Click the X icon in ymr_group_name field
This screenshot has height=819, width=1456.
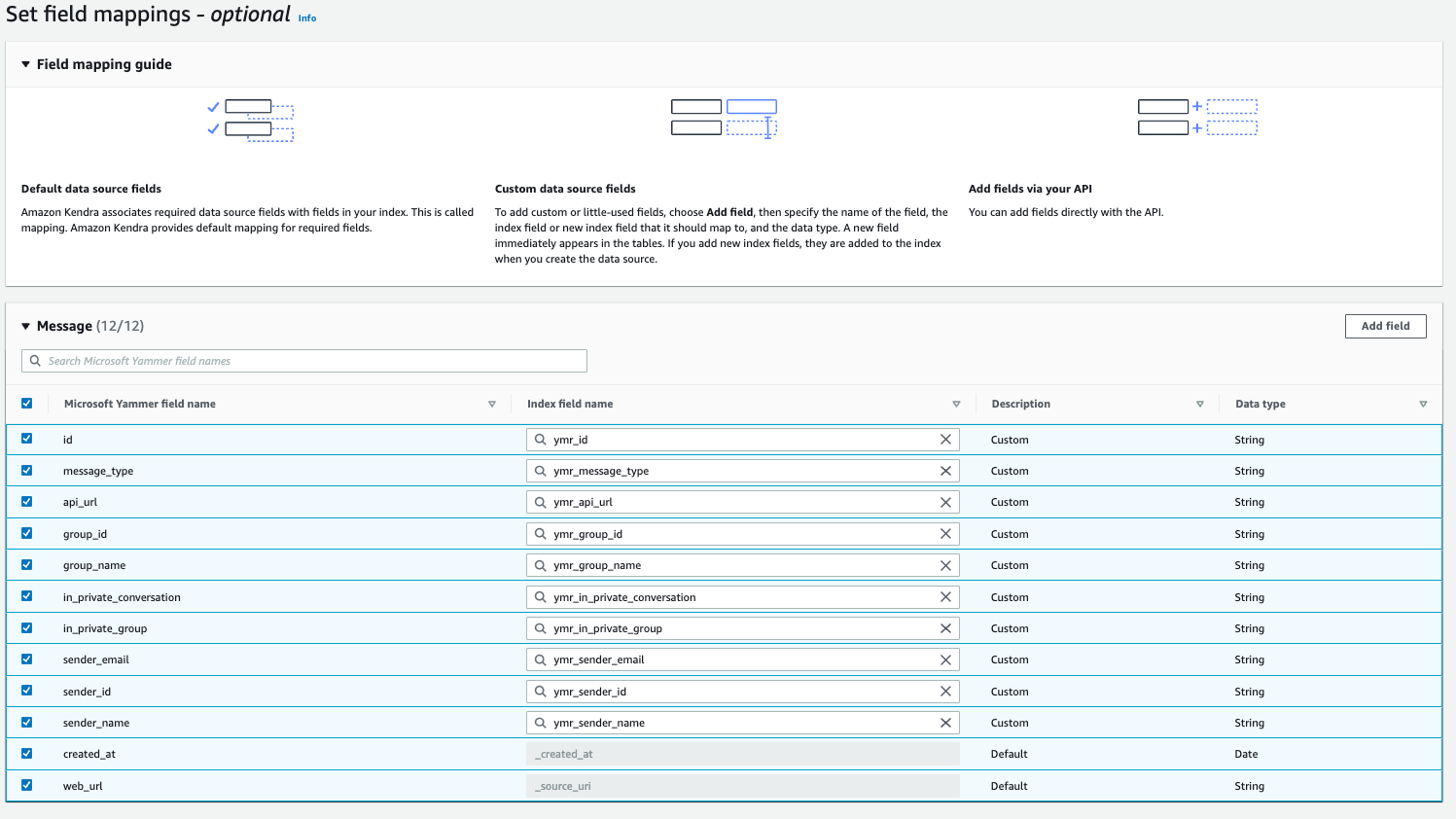pos(945,565)
